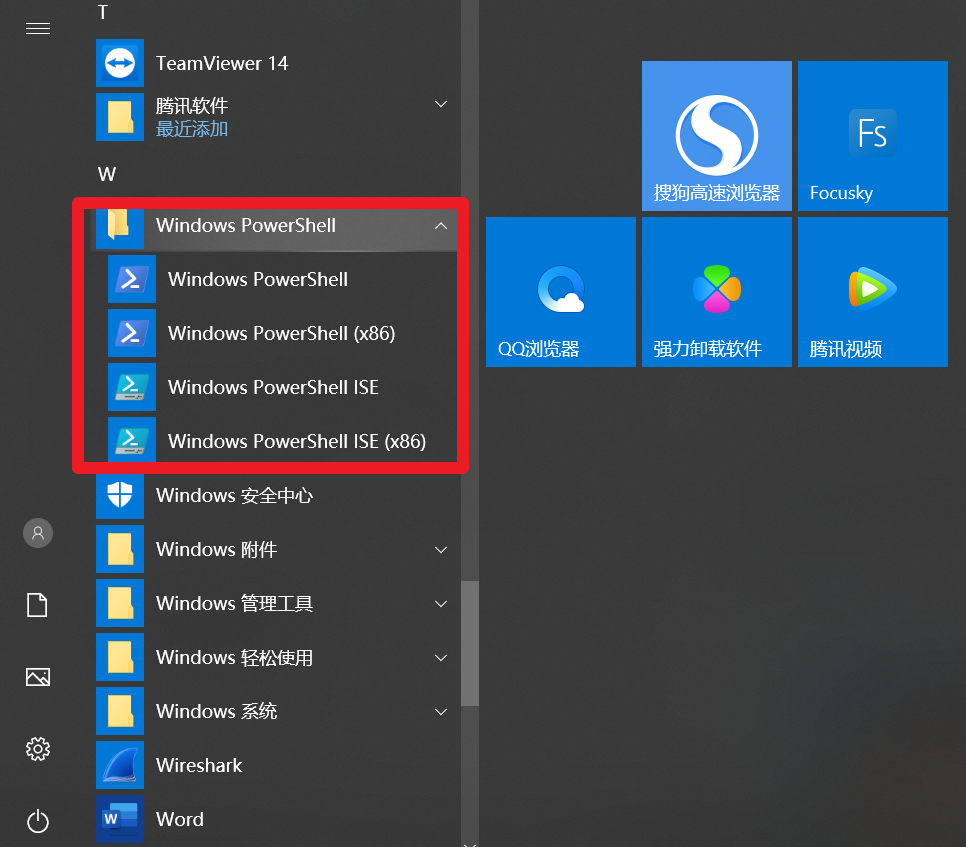
Task: Click the scrollbar down arrow
Action: (x=470, y=845)
